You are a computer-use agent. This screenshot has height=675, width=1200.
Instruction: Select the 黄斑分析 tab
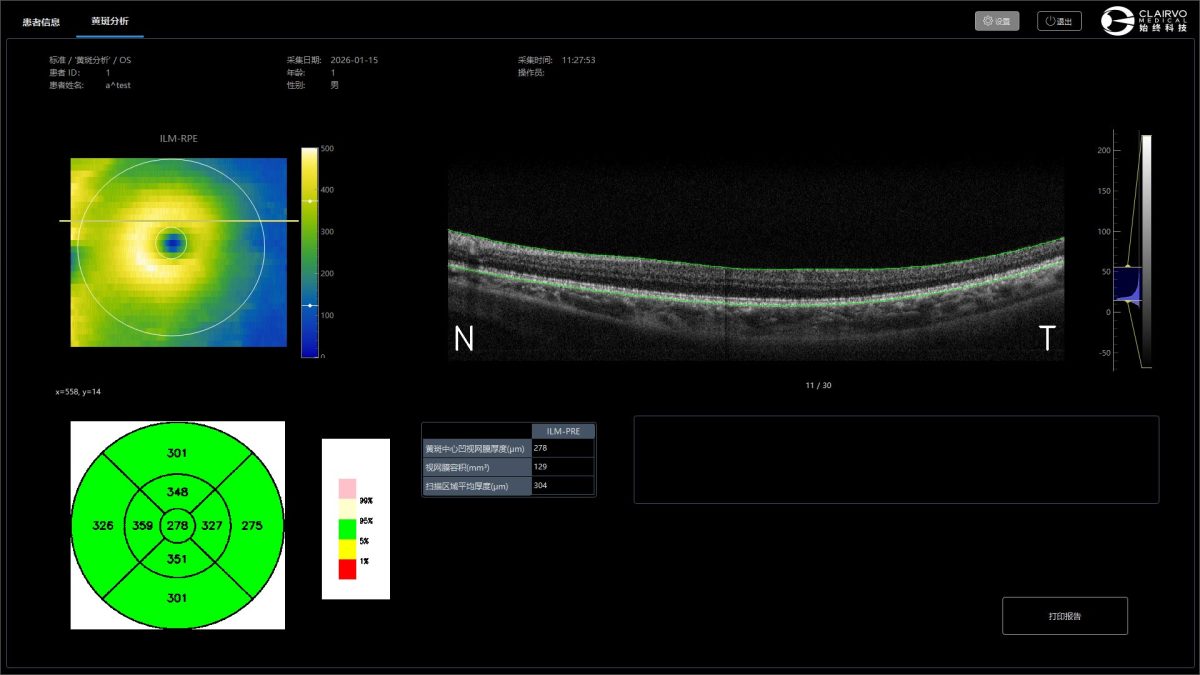(x=109, y=21)
